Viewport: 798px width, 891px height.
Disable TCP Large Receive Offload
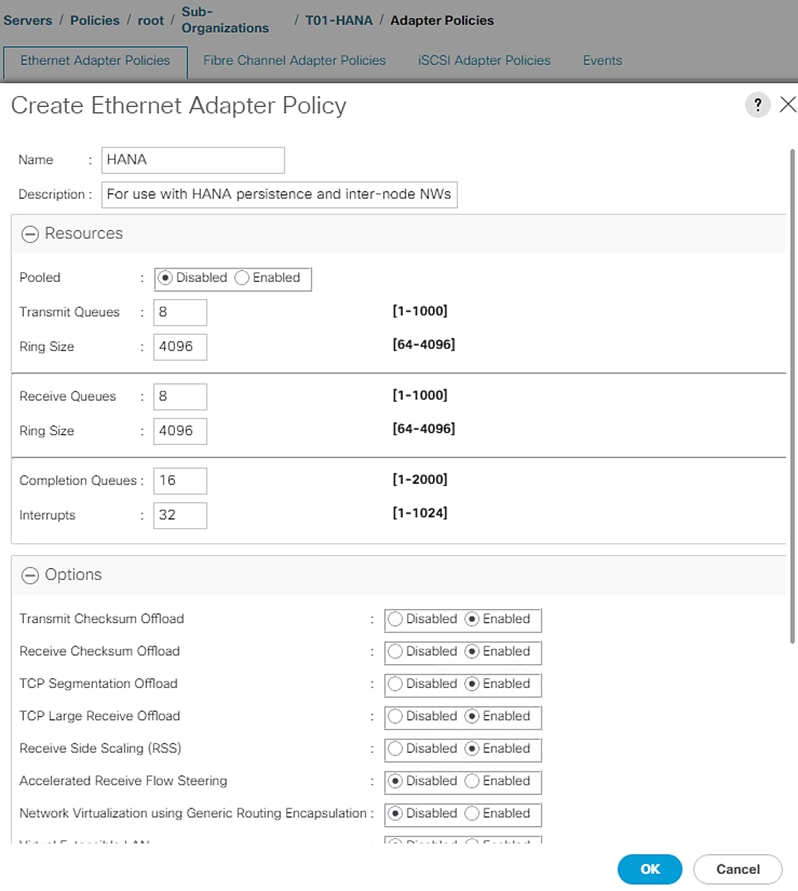point(396,716)
